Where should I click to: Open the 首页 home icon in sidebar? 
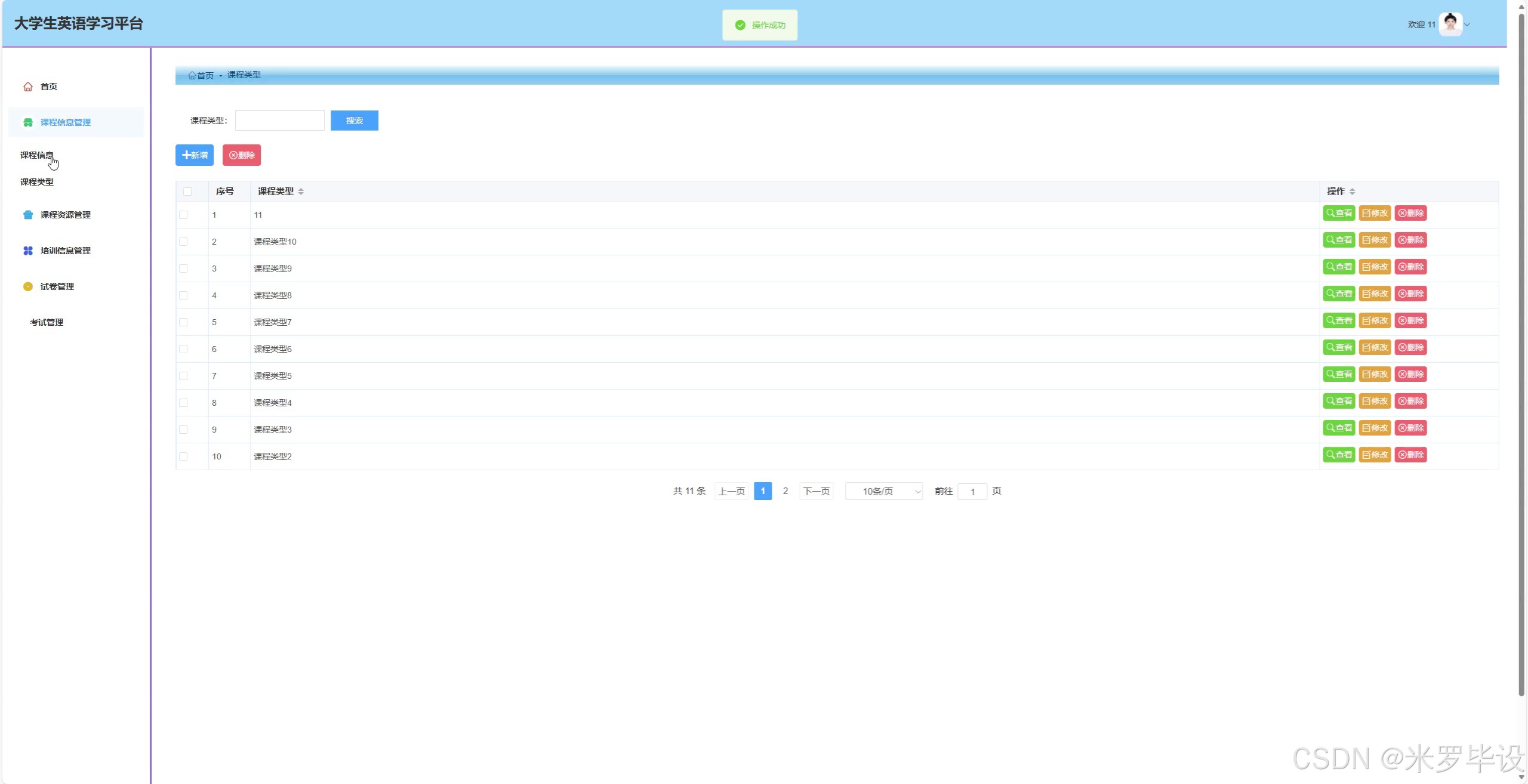[28, 87]
